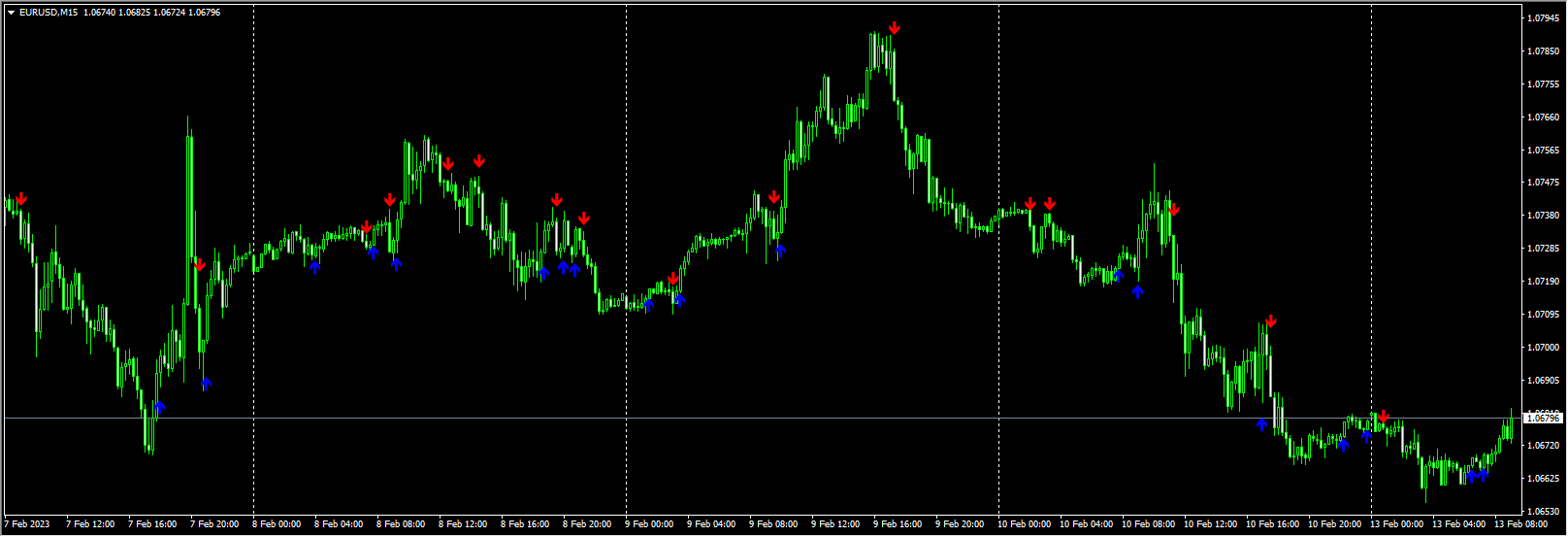Viewport: 1568px width, 537px height.
Task: Click the 1.07475 price scale label
Action: pyautogui.click(x=1543, y=183)
